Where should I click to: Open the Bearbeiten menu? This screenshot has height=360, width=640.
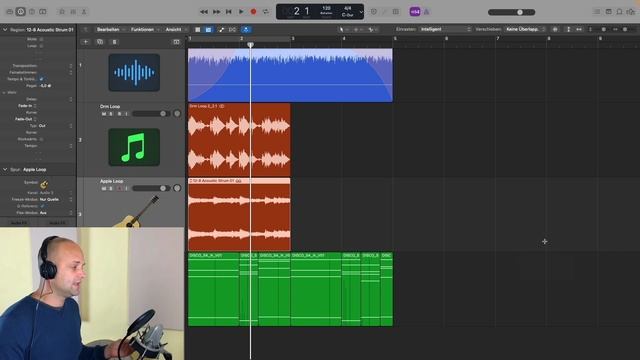[110, 29]
